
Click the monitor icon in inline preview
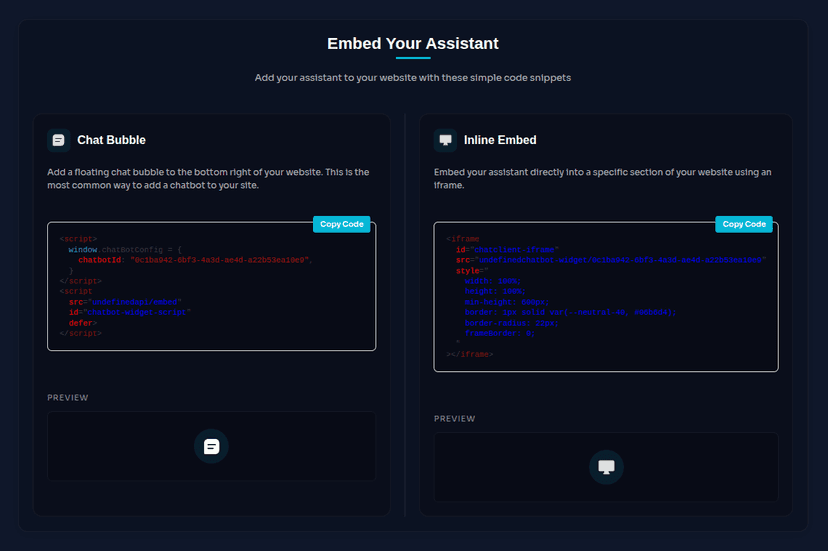tap(606, 467)
